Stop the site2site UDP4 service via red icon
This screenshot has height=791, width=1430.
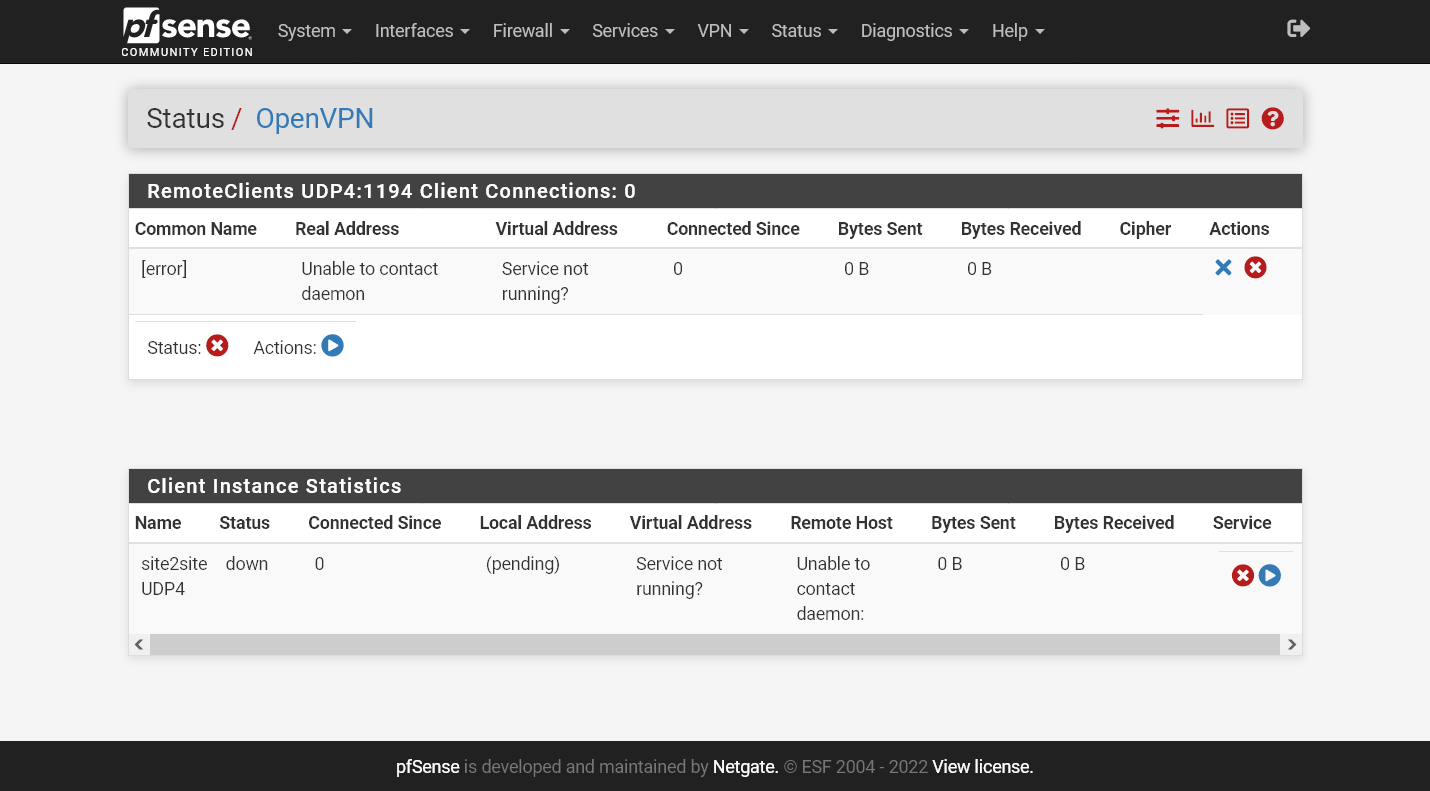[1243, 575]
